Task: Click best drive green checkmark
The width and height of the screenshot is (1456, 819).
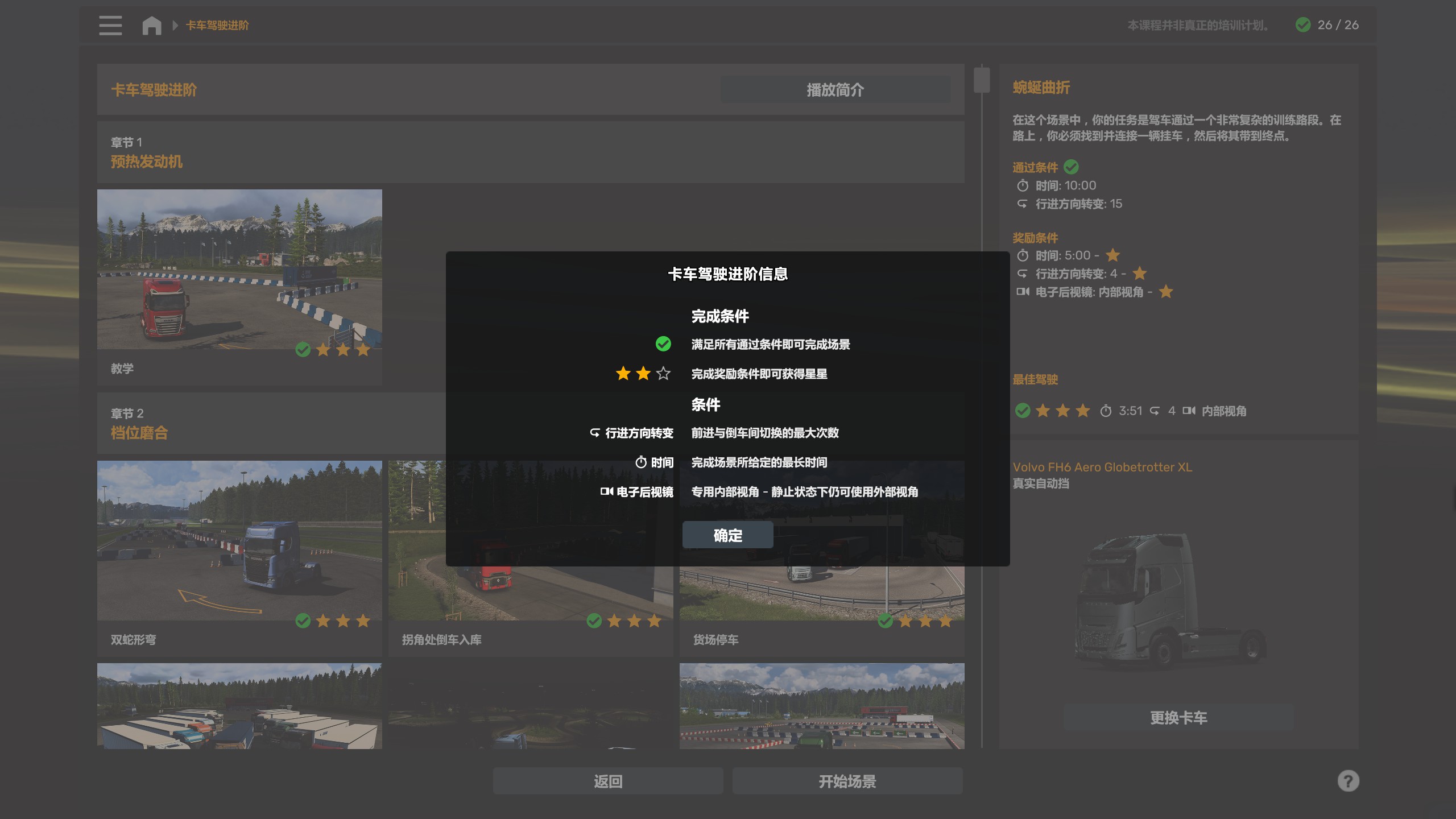Action: coord(1023,411)
